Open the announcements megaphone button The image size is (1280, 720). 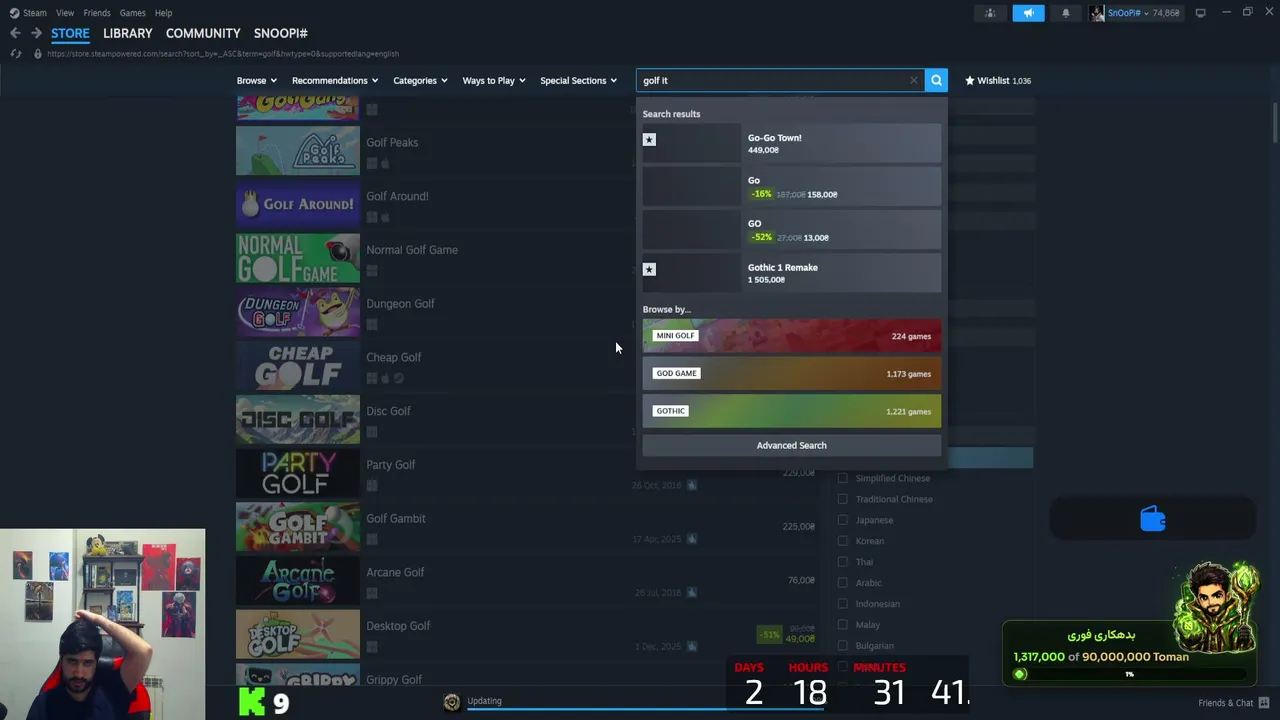click(x=1028, y=13)
